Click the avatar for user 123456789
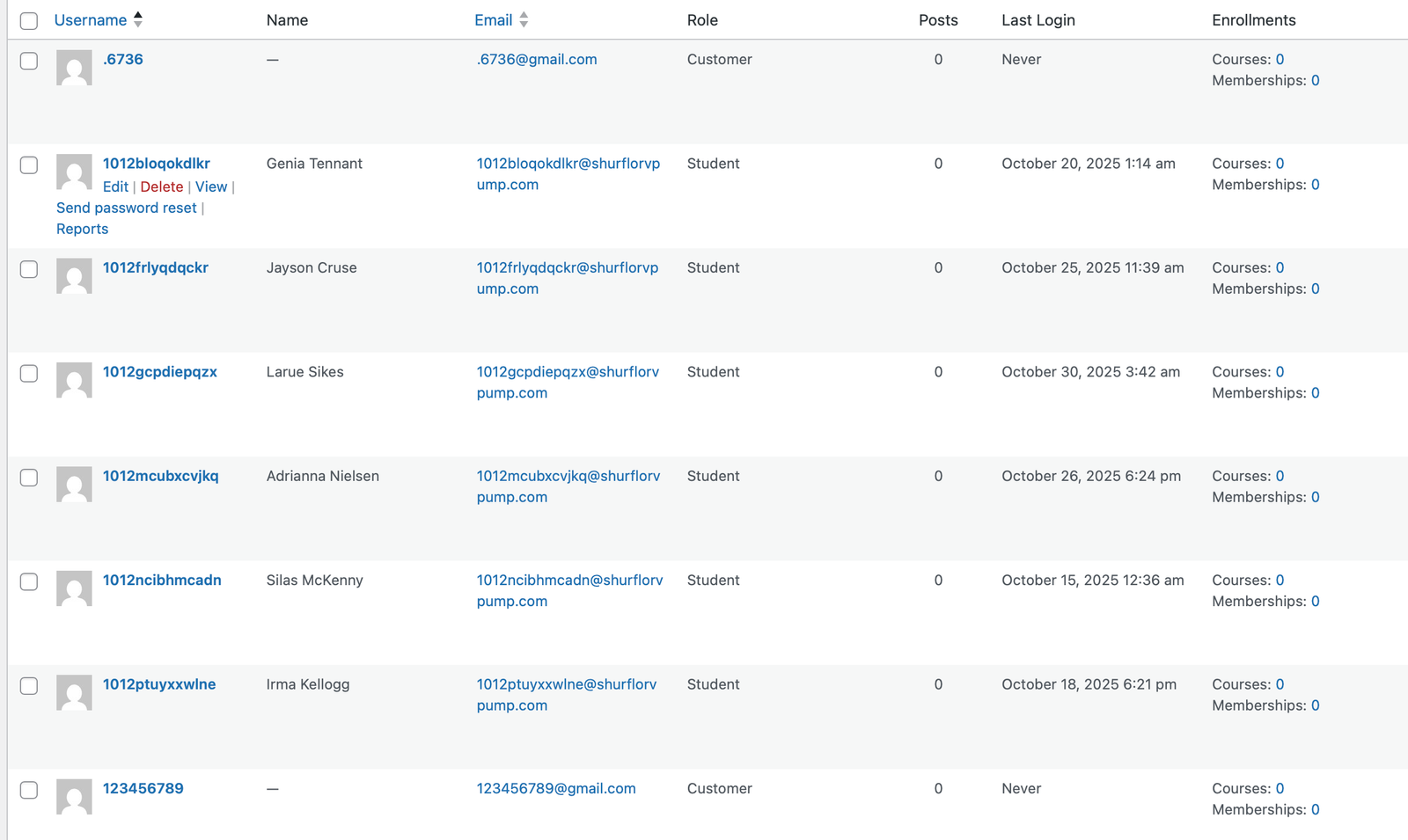The width and height of the screenshot is (1408, 840). point(74,797)
